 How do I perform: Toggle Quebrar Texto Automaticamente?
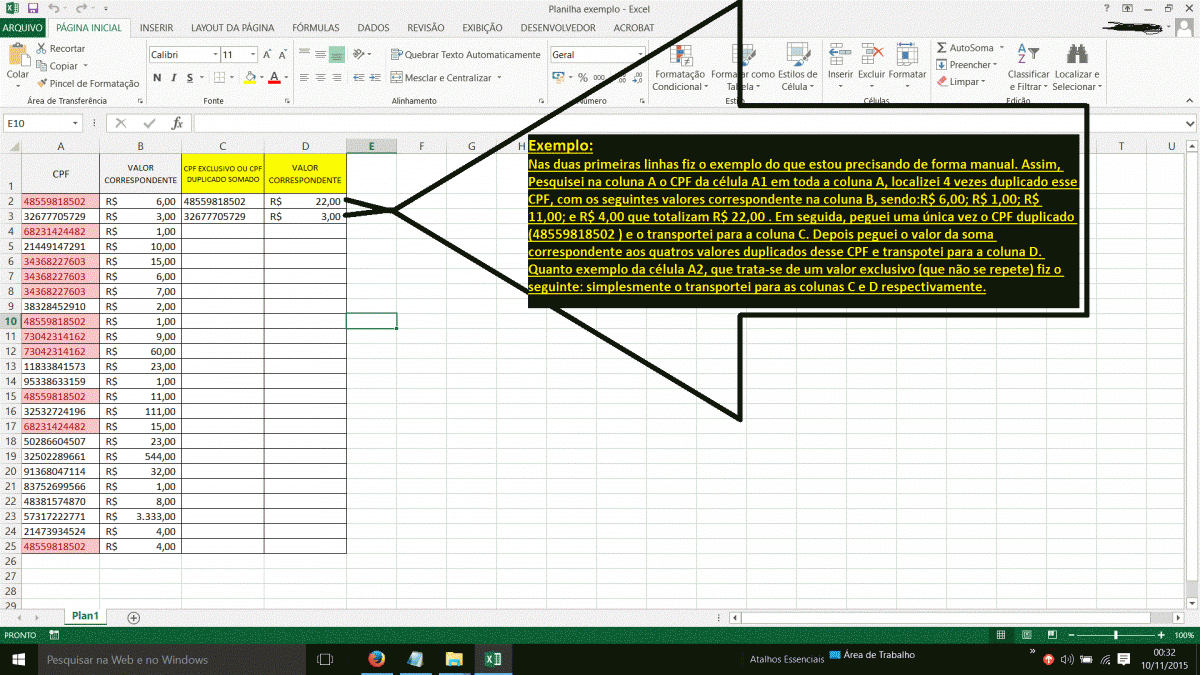coord(465,55)
